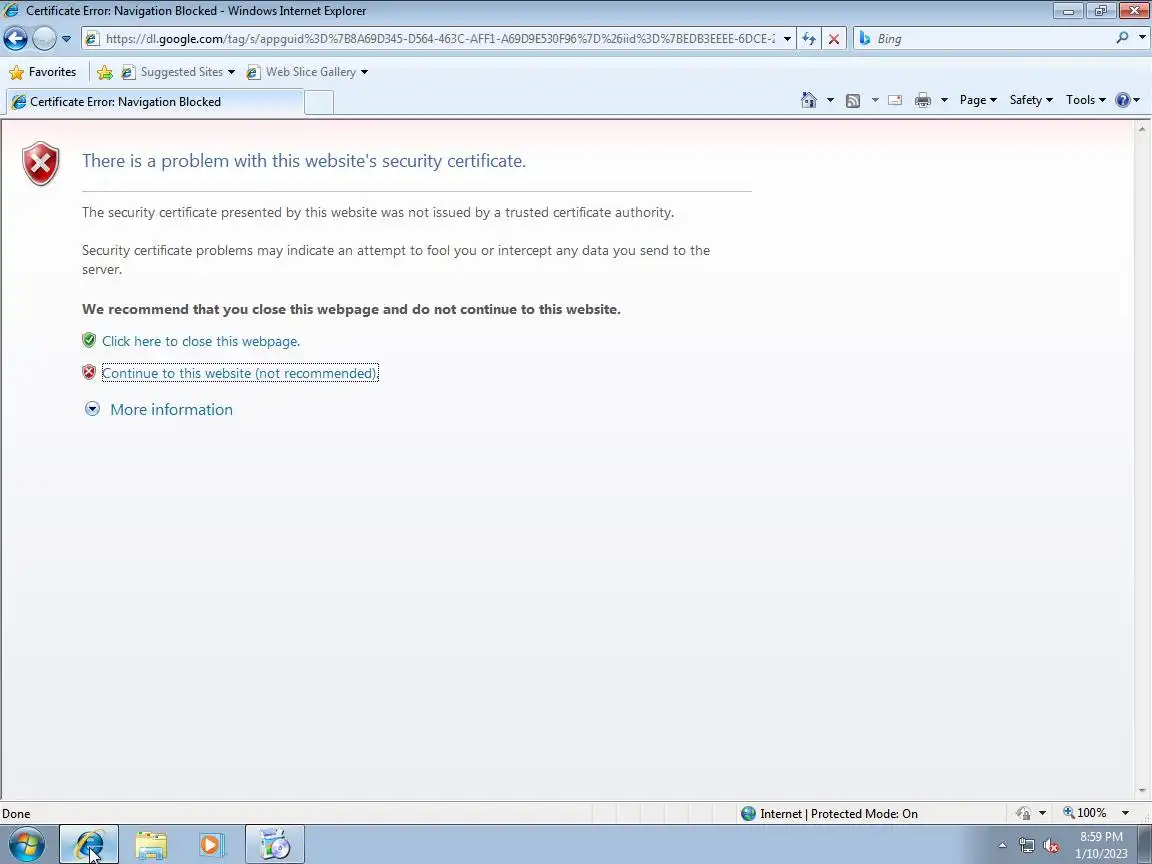The image size is (1152, 864).
Task: Select the Certificate Error tab
Action: point(154,102)
